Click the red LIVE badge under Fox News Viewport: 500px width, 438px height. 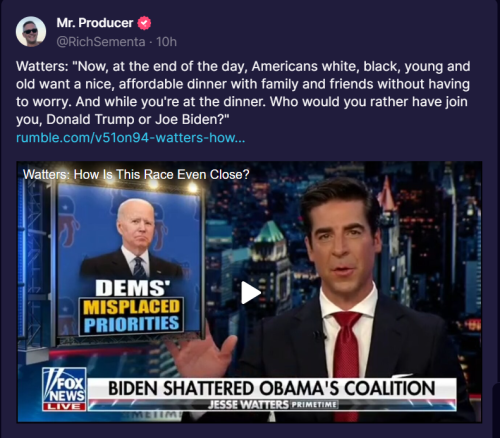[x=65, y=407]
